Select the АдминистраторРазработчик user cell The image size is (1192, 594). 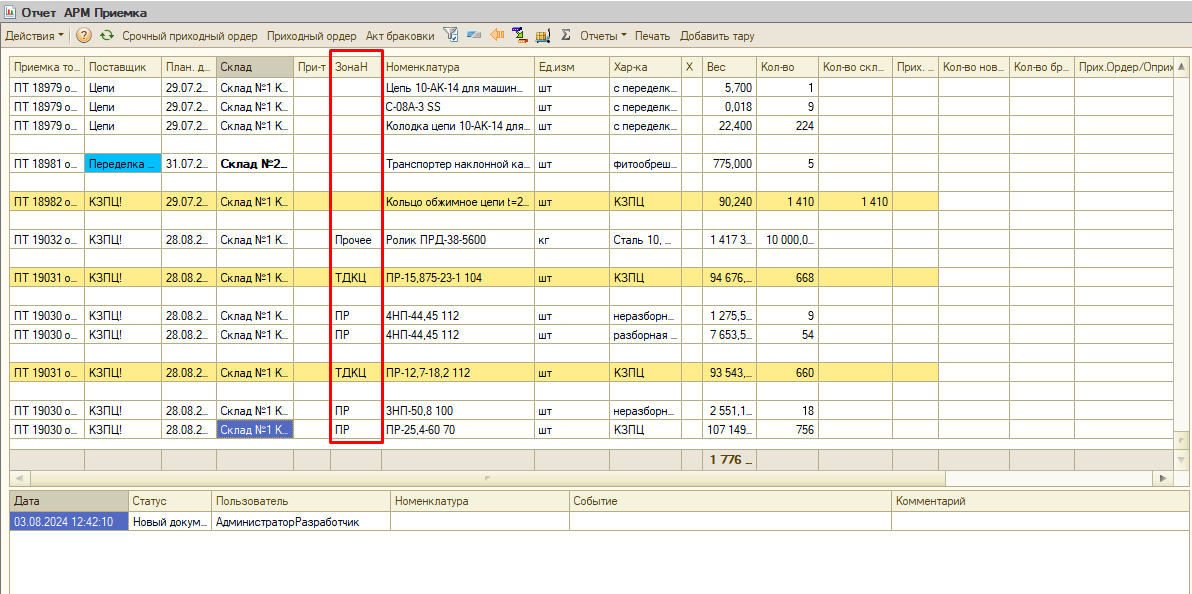pos(301,521)
